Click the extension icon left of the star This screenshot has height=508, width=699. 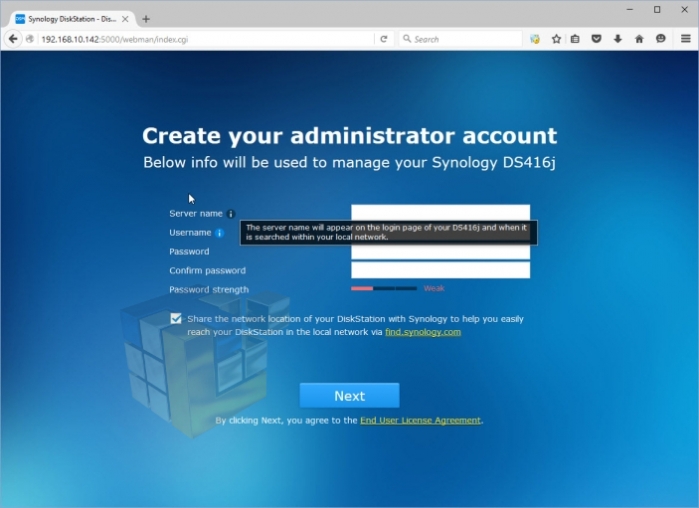coord(535,39)
